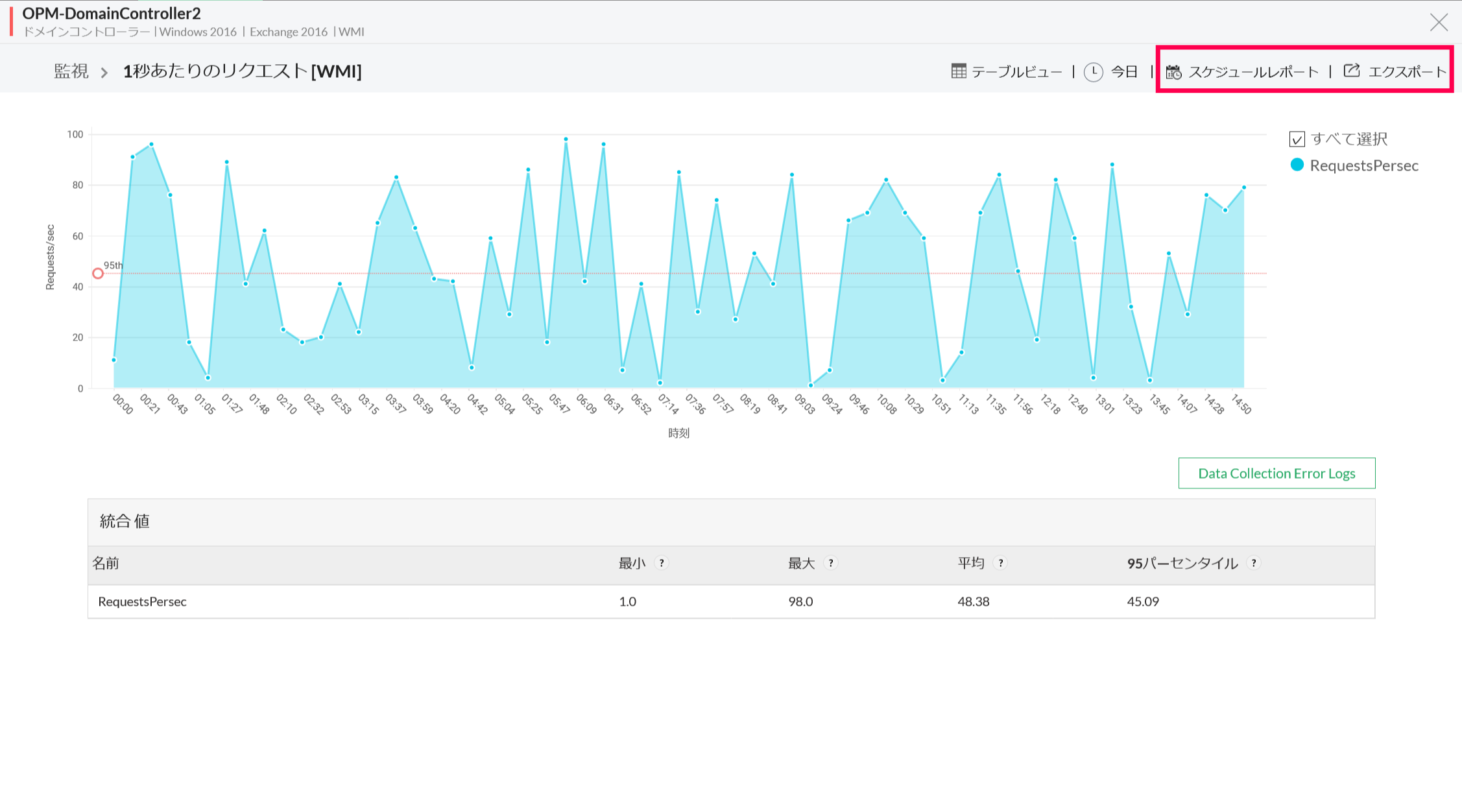Switch to テーブルビュー label
Screen dimensions: 1462x812
tap(1016, 72)
